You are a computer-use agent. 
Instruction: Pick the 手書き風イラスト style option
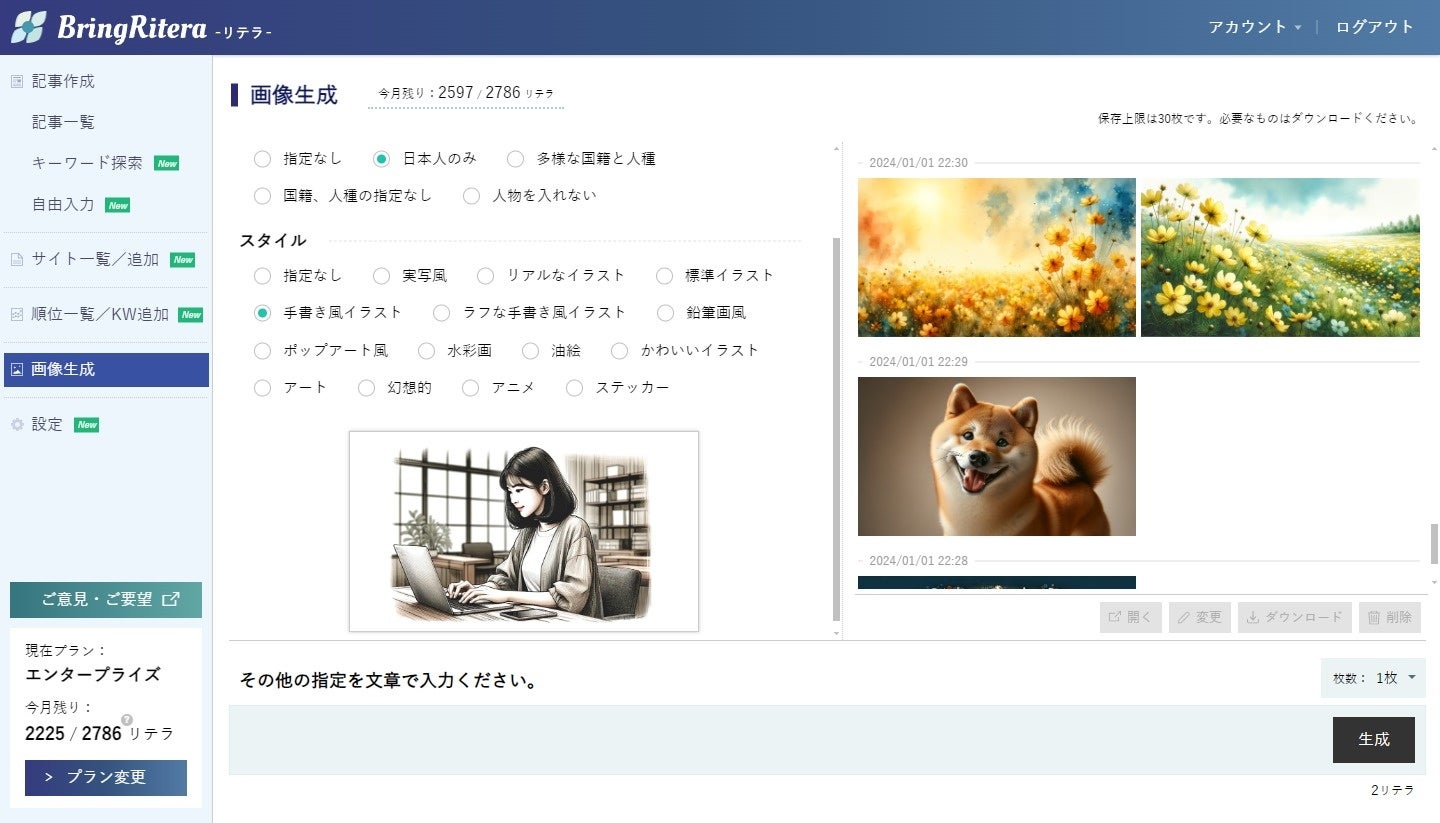coord(262,313)
